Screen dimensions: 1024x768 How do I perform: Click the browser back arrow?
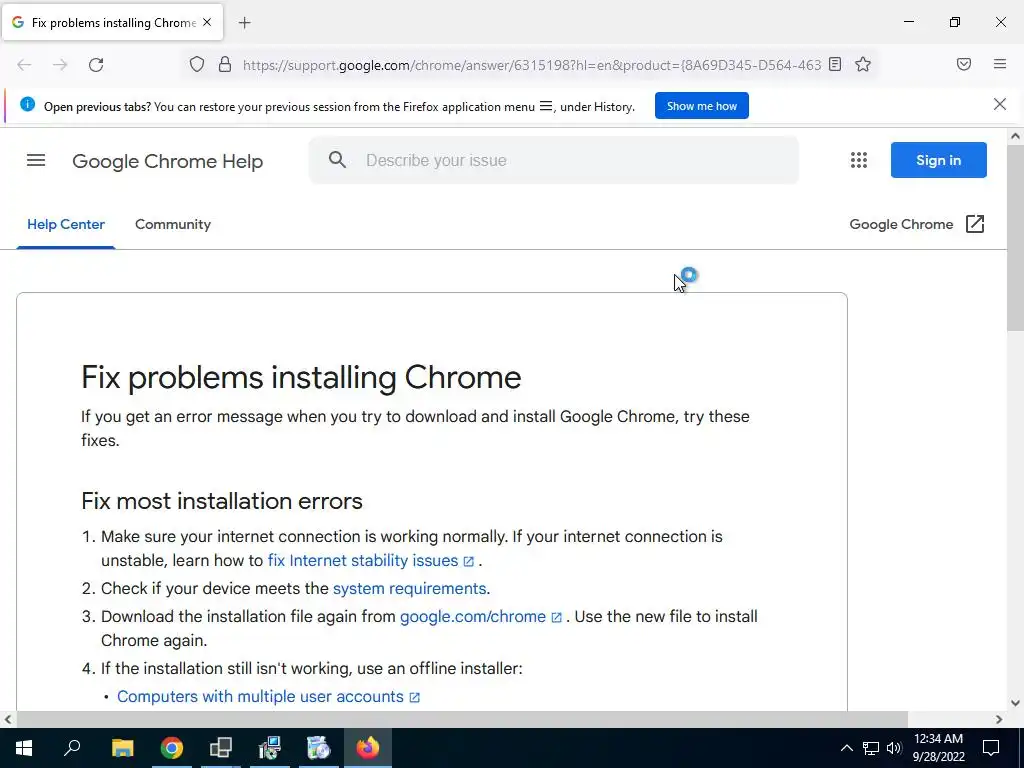24,65
